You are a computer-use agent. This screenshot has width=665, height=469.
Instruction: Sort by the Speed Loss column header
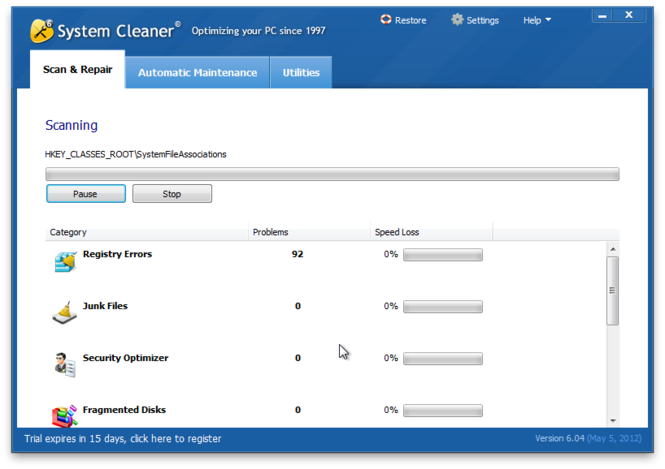click(x=431, y=232)
